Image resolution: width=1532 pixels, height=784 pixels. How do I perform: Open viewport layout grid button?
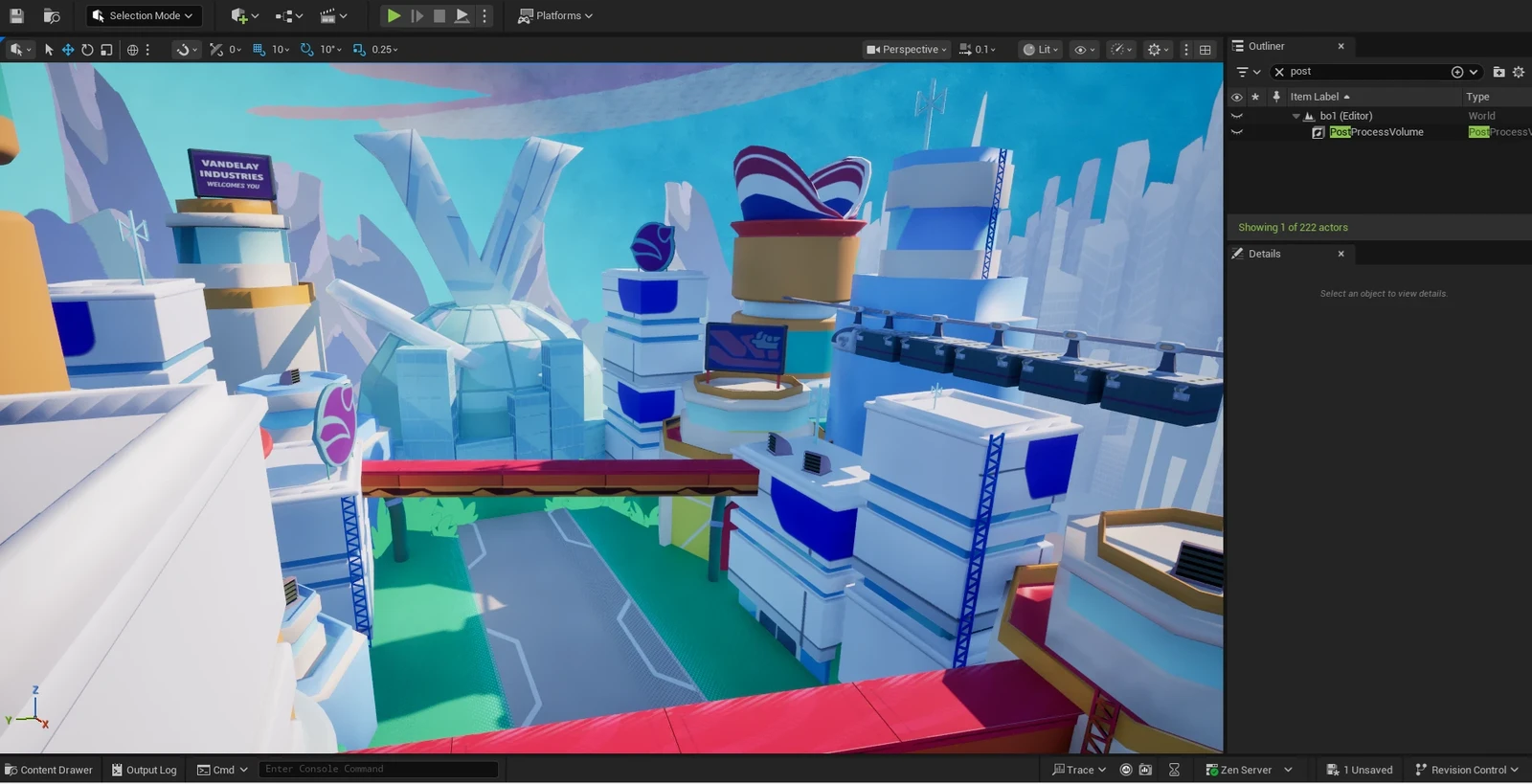pos(1205,49)
